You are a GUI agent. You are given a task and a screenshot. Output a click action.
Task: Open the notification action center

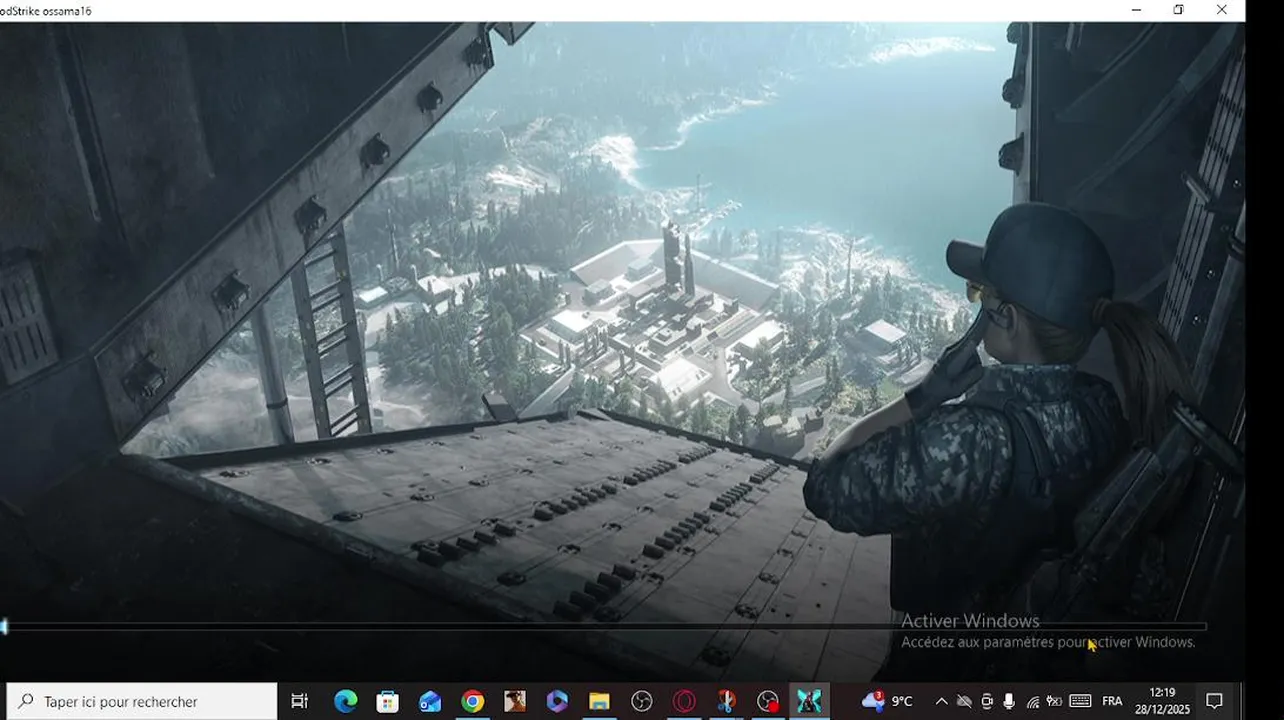1214,702
